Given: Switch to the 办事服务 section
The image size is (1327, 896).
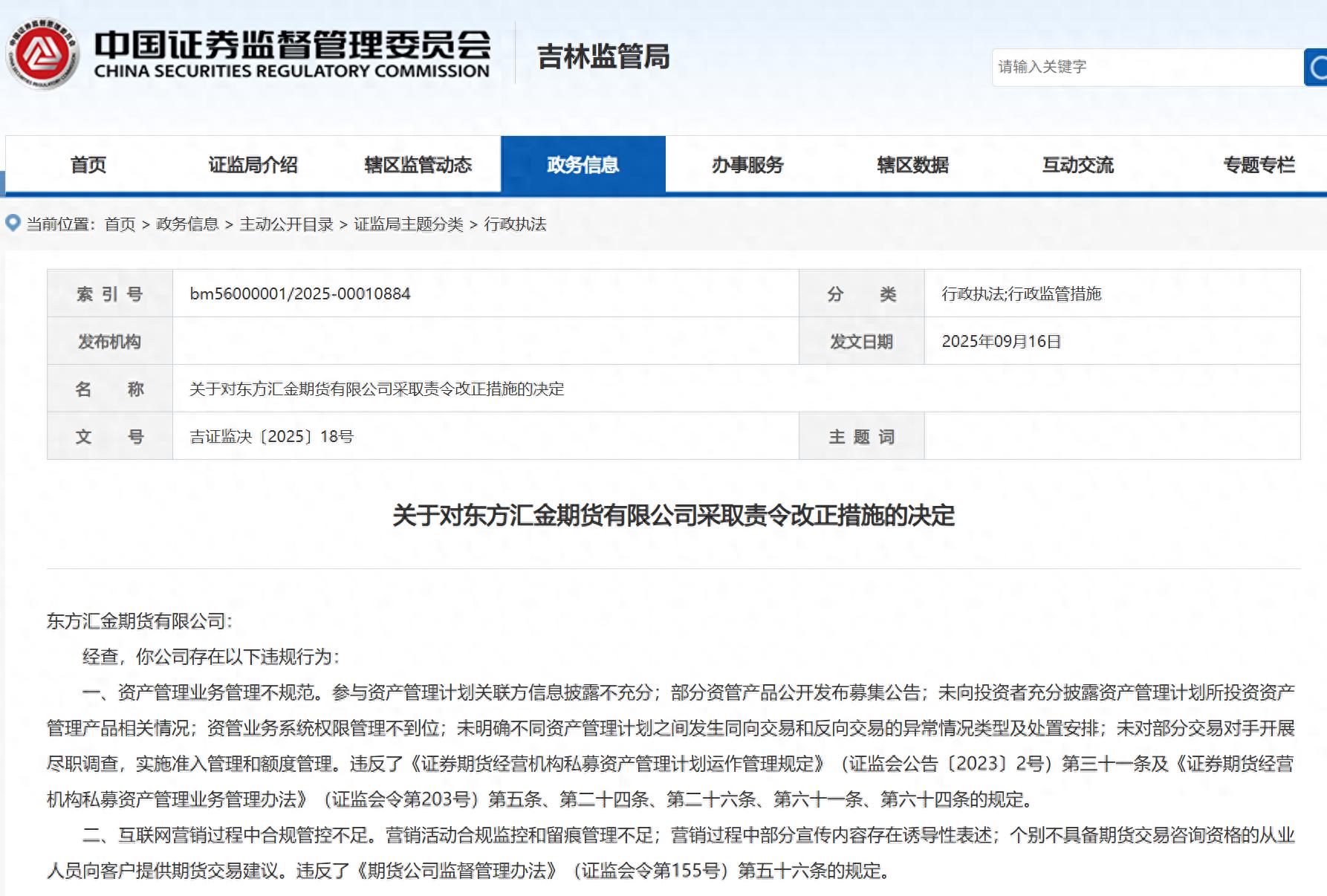Looking at the screenshot, I should [750, 165].
